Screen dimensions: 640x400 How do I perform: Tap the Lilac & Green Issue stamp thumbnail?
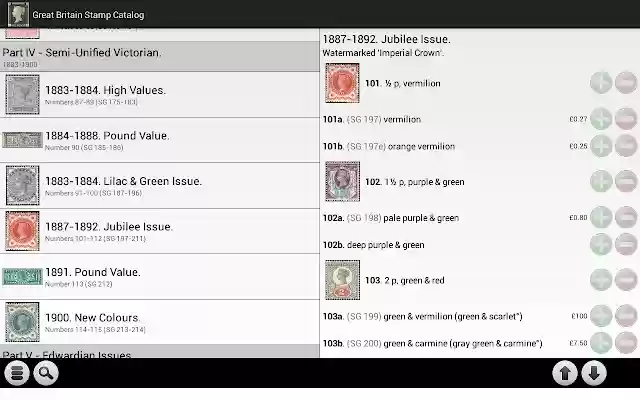(22, 185)
